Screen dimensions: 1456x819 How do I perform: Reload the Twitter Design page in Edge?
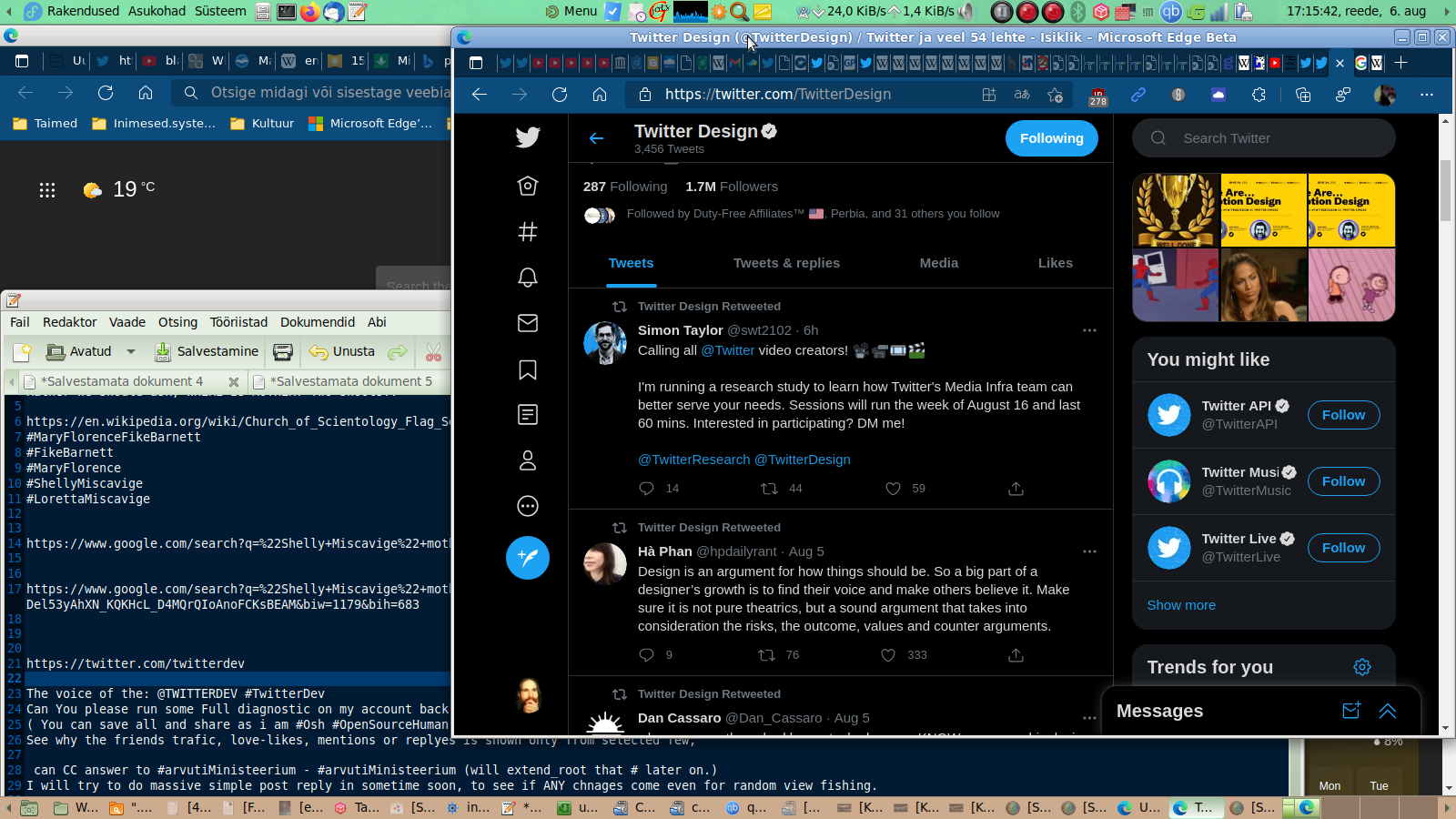coord(560,95)
